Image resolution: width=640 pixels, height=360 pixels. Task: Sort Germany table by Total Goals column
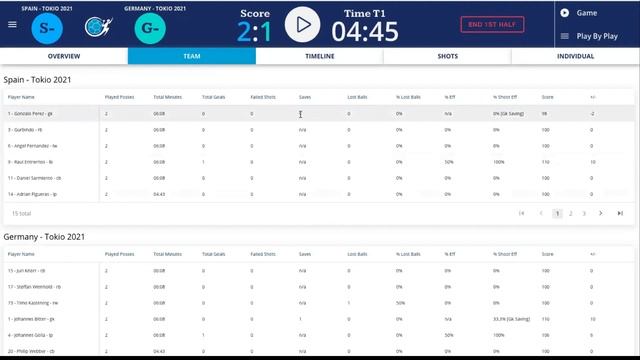coord(213,254)
